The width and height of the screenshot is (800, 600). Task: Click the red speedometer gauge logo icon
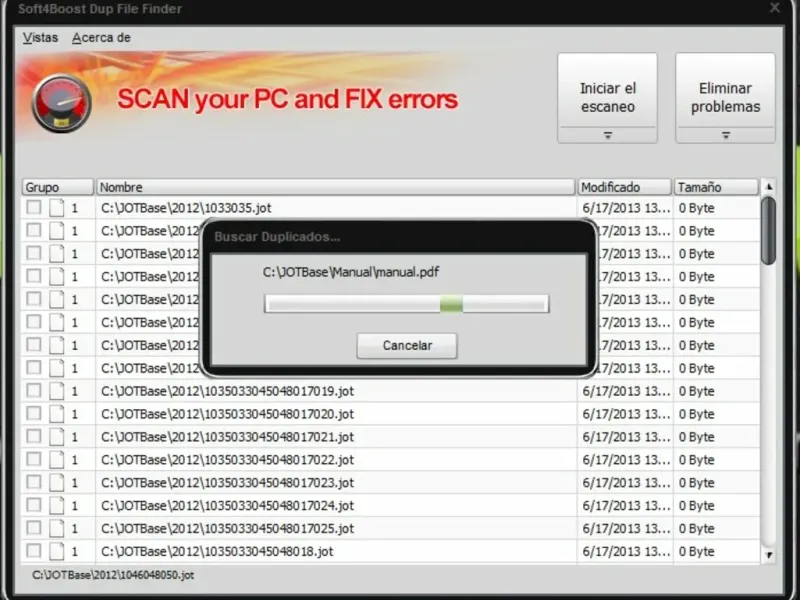(62, 104)
